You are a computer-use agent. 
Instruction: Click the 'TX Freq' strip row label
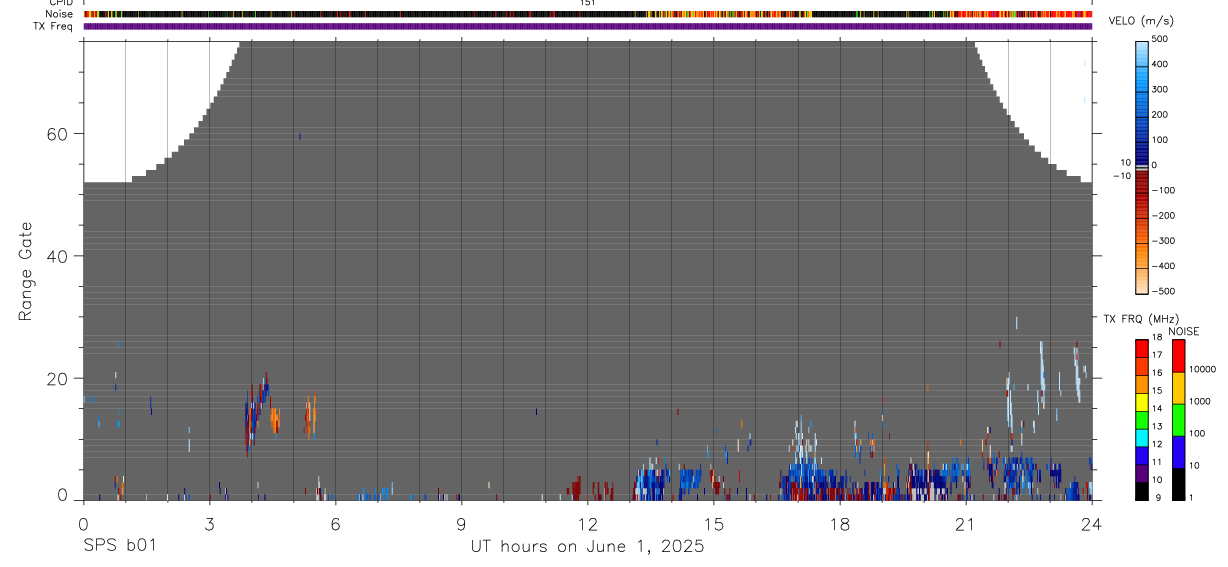54,26
